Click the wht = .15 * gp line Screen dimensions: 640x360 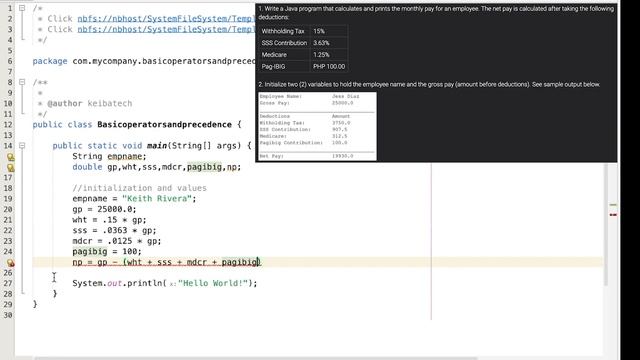(x=109, y=220)
